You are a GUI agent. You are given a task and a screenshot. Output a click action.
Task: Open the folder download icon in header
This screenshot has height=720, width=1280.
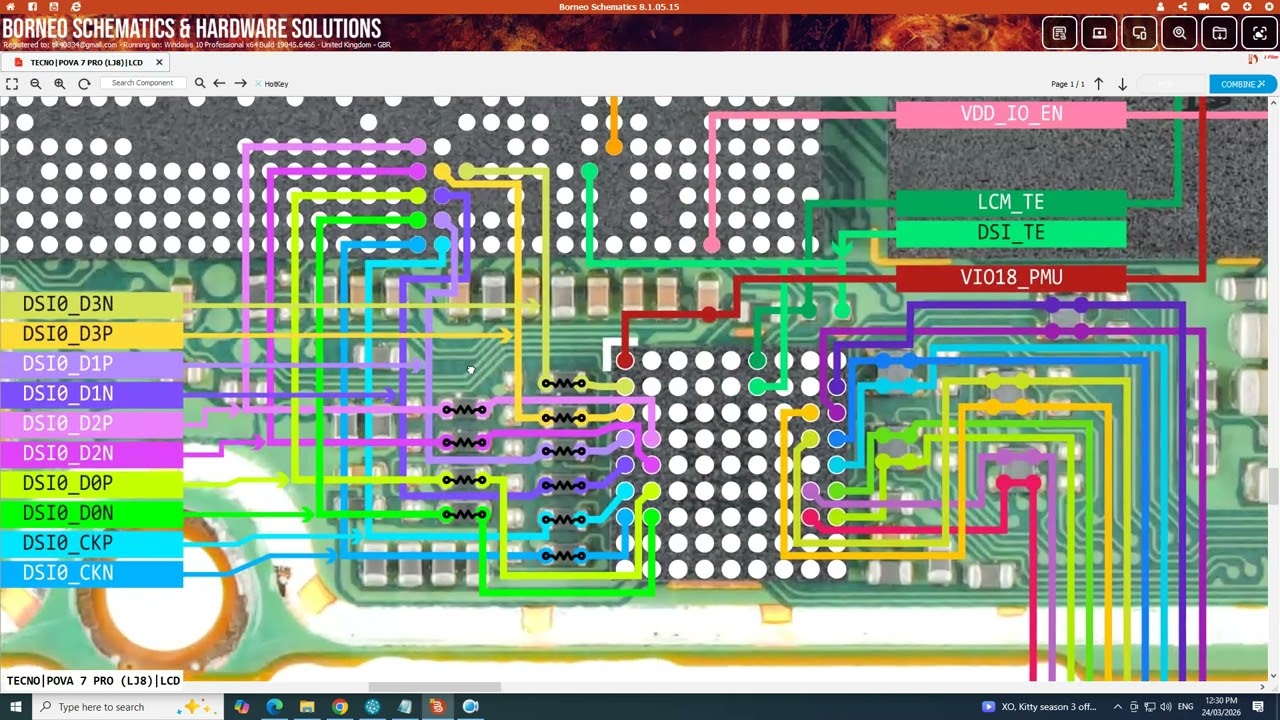click(x=1220, y=33)
